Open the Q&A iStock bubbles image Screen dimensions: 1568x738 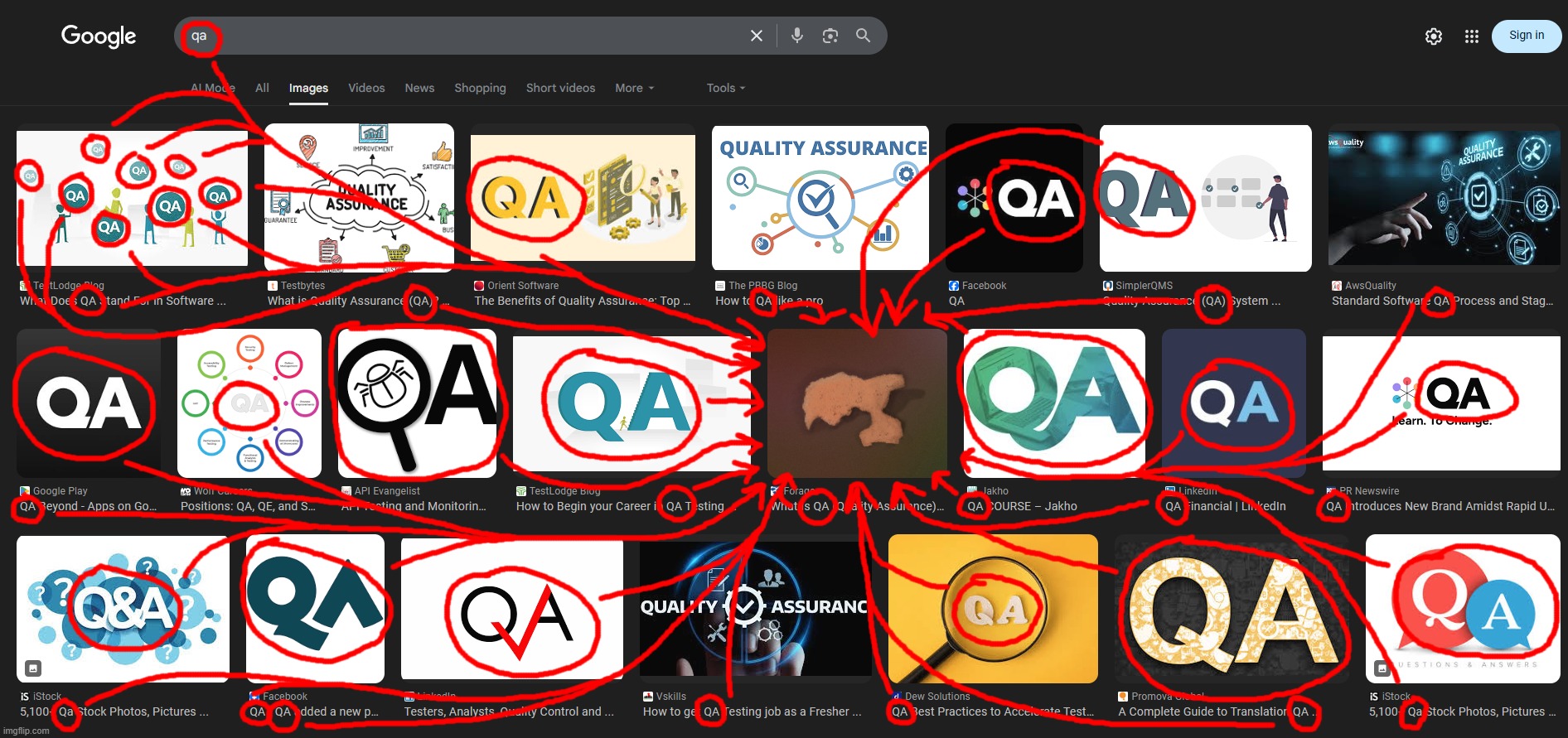(x=123, y=609)
